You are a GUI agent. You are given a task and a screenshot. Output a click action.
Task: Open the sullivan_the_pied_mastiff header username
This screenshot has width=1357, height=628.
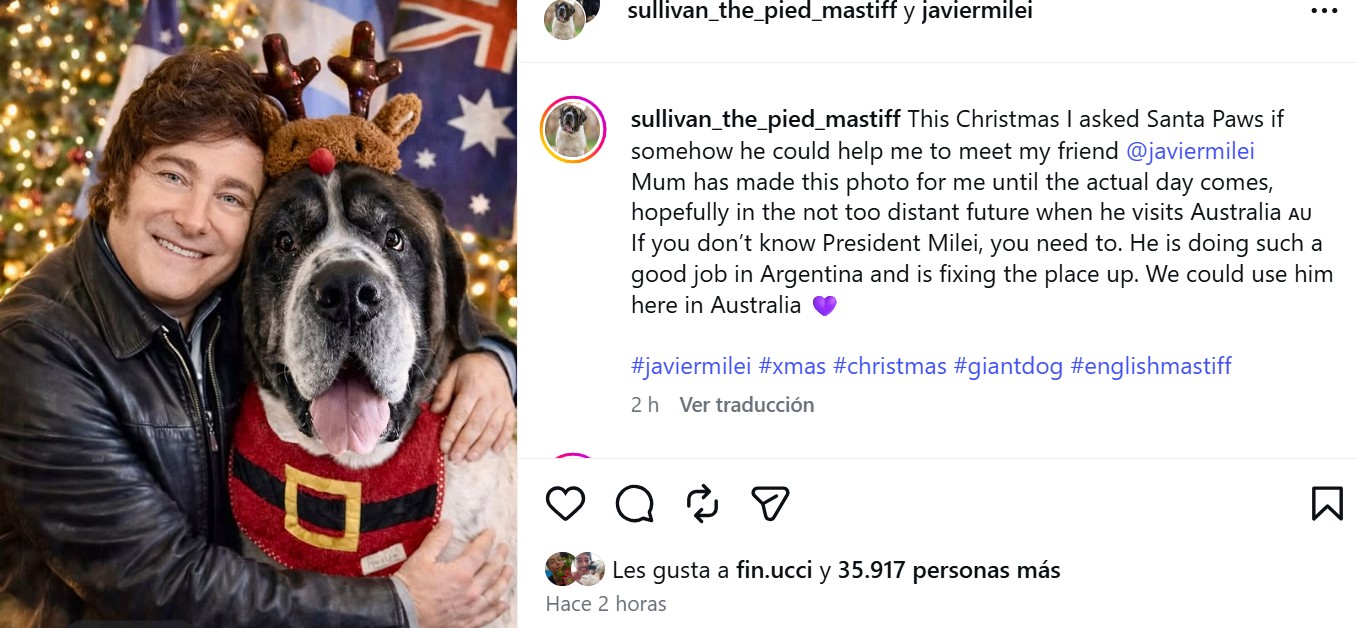point(762,11)
